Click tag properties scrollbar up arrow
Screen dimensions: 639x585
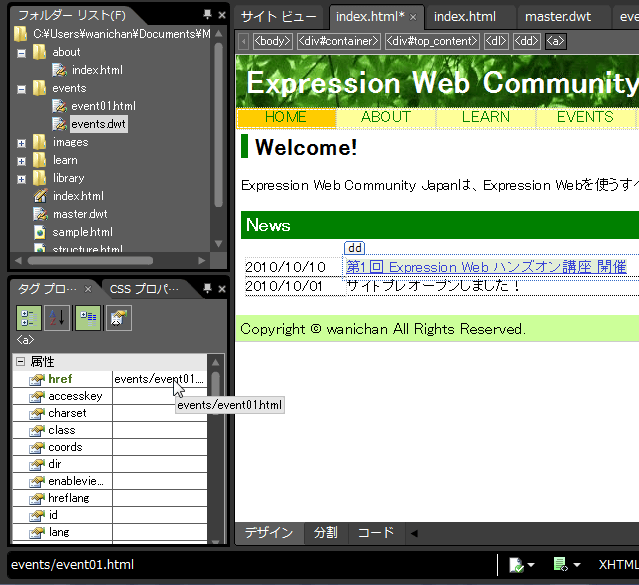(x=216, y=362)
